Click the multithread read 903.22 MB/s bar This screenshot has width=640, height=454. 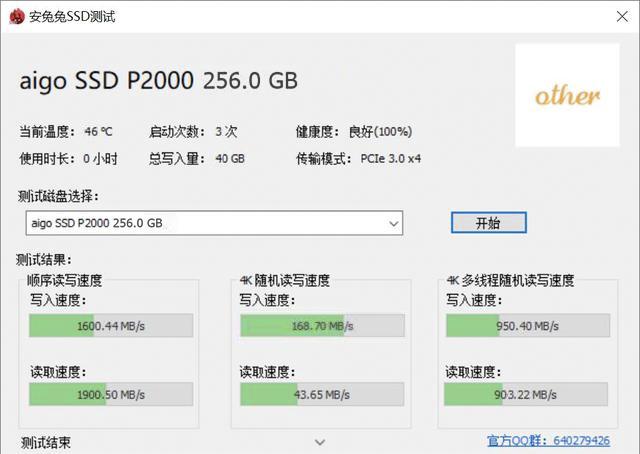click(526, 394)
